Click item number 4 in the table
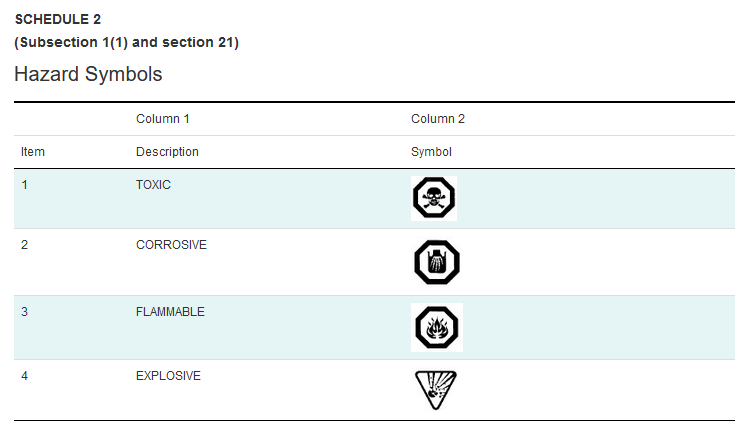Viewport: 752px width, 433px height. click(x=24, y=376)
